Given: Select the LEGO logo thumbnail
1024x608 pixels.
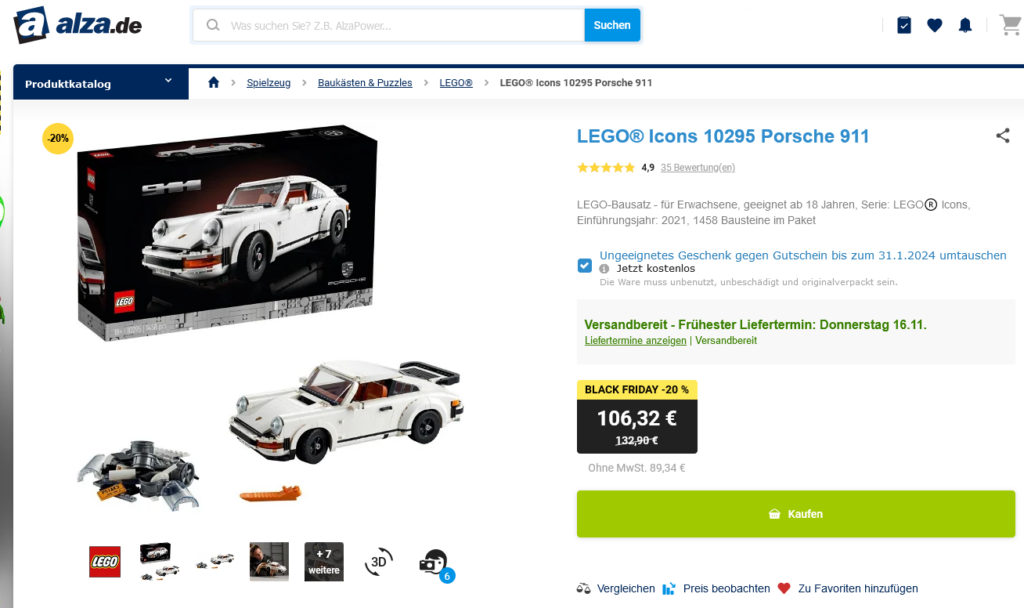Looking at the screenshot, I should 105,562.
